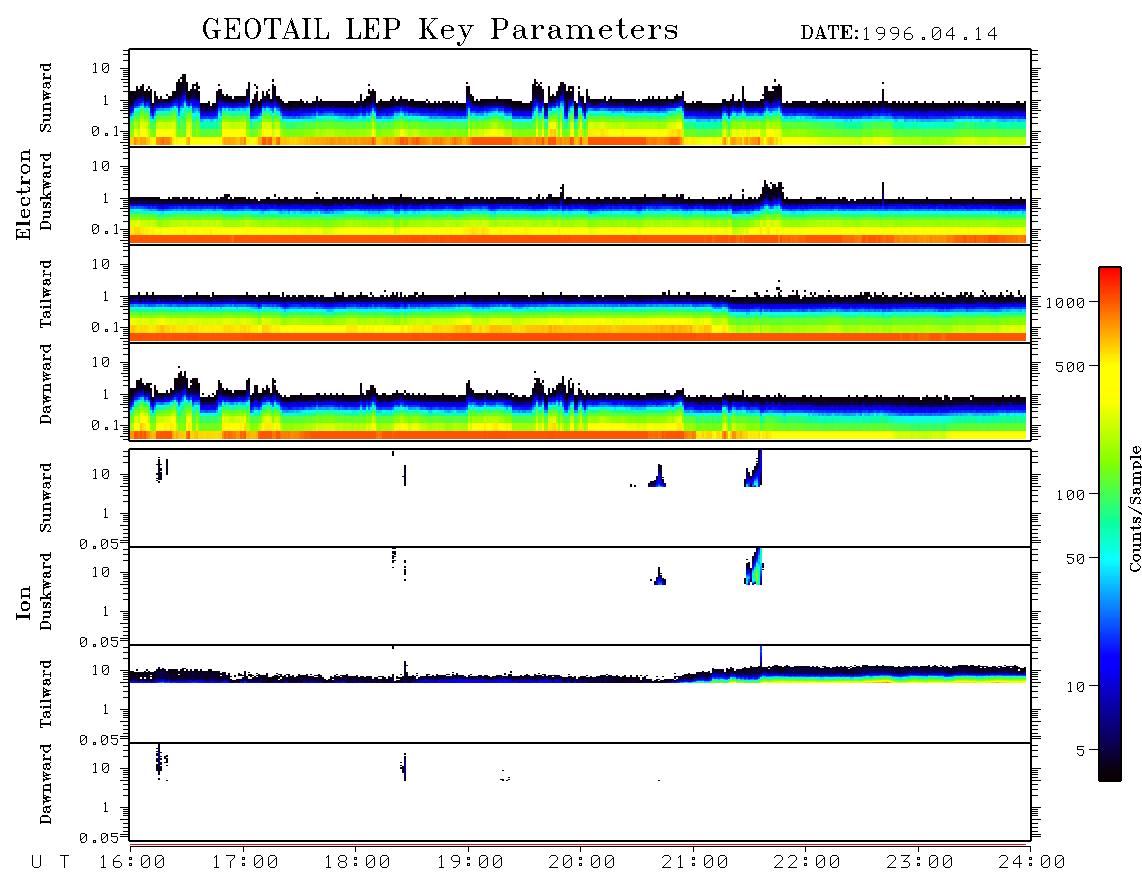Click the 20:00 time tick label

coord(583,863)
